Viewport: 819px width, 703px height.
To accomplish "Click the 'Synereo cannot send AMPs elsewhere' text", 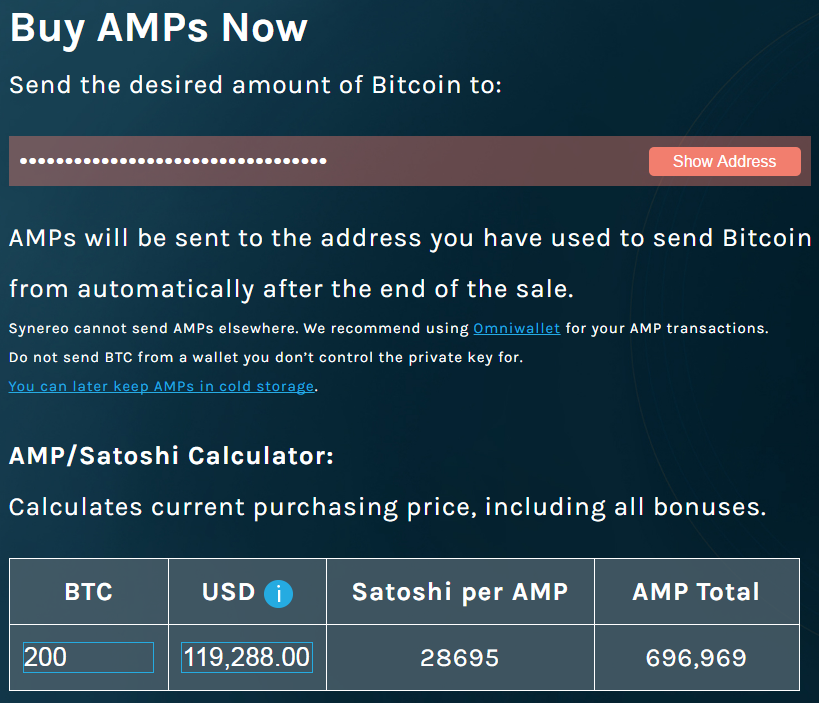I will pyautogui.click(x=154, y=328).
